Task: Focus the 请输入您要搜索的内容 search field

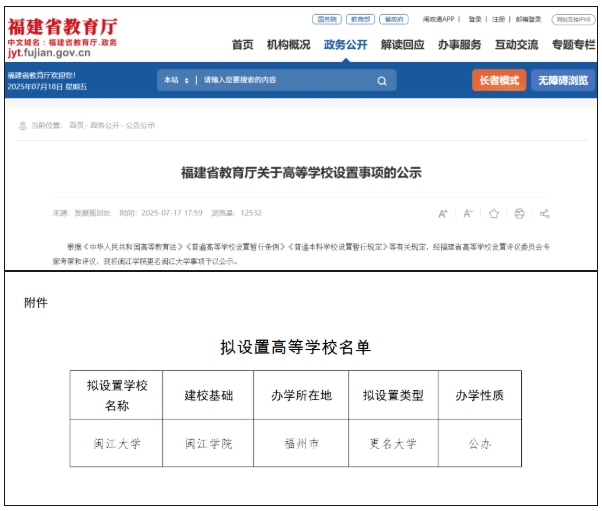Action: click(285, 80)
